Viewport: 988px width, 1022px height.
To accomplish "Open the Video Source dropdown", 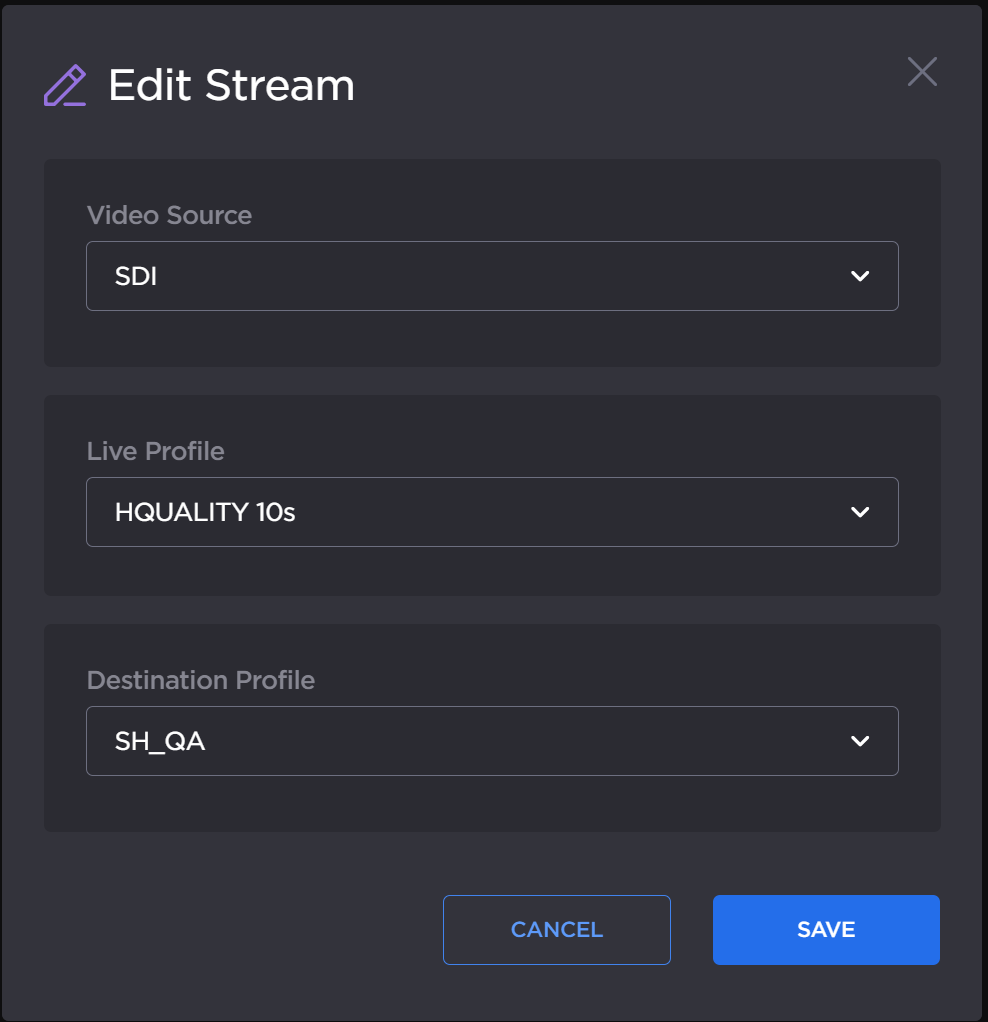I will [491, 276].
